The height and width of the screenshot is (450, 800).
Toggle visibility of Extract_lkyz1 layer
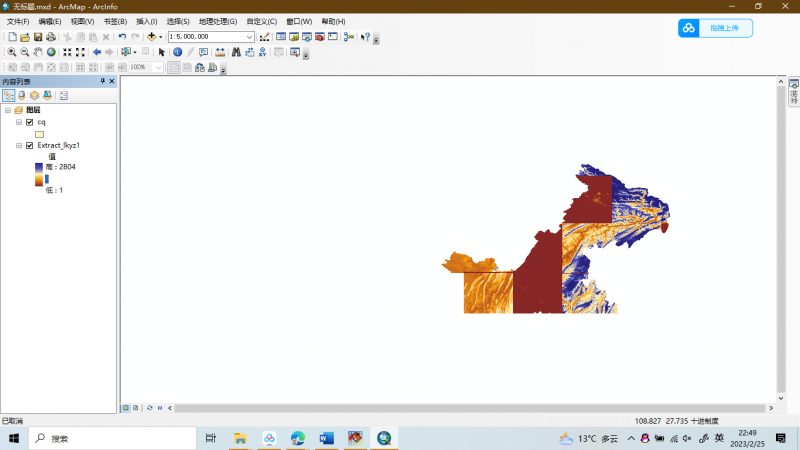[x=30, y=145]
